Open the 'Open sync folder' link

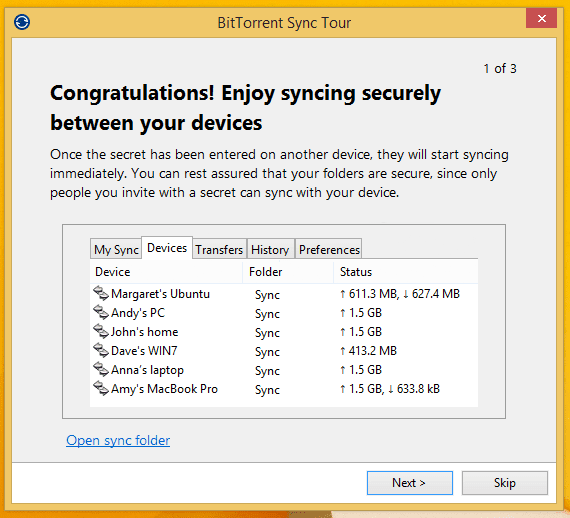tap(118, 440)
